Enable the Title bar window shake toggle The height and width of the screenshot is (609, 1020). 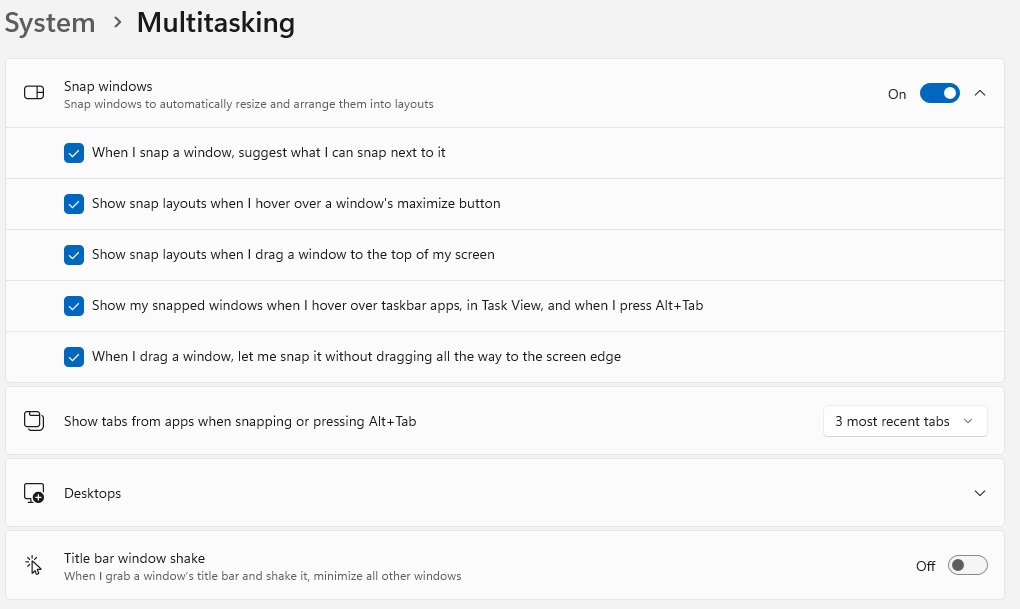[967, 565]
